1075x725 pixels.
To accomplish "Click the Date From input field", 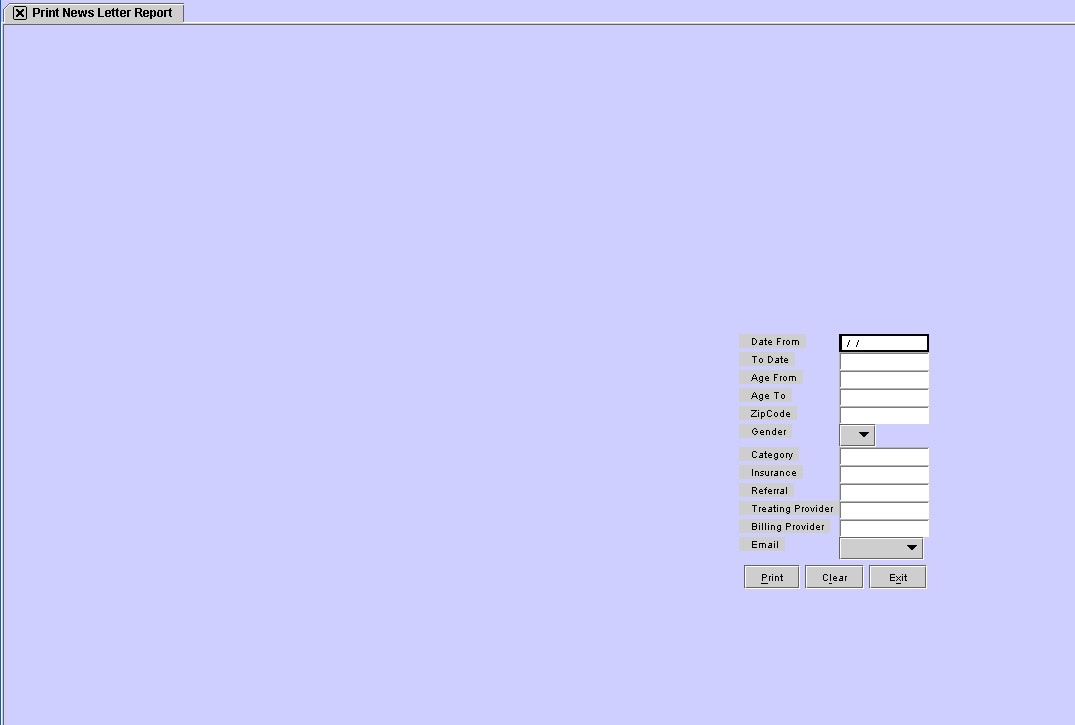I will (x=884, y=343).
